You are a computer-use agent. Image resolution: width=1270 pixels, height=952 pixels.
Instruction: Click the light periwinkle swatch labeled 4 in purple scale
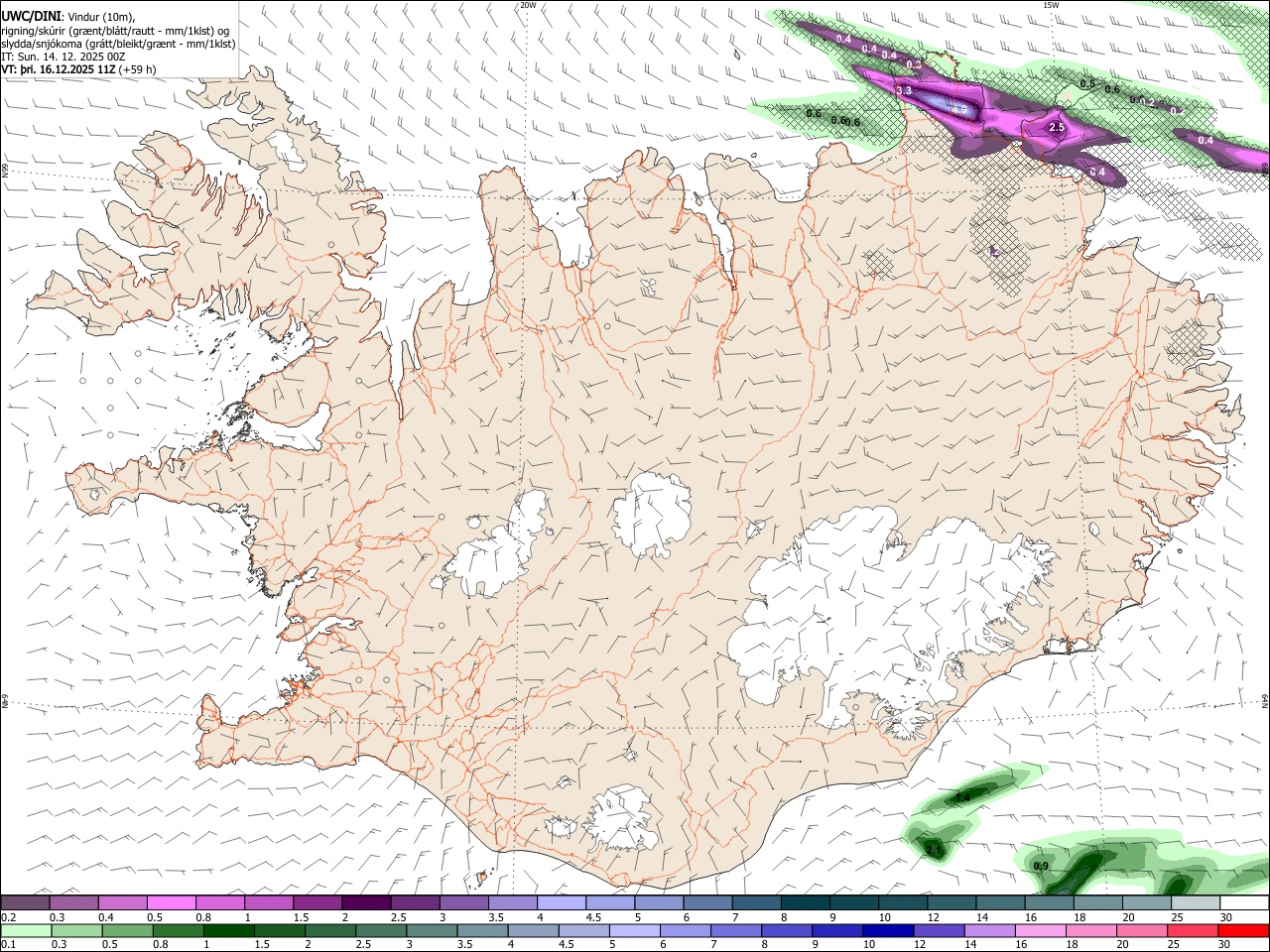click(x=561, y=903)
